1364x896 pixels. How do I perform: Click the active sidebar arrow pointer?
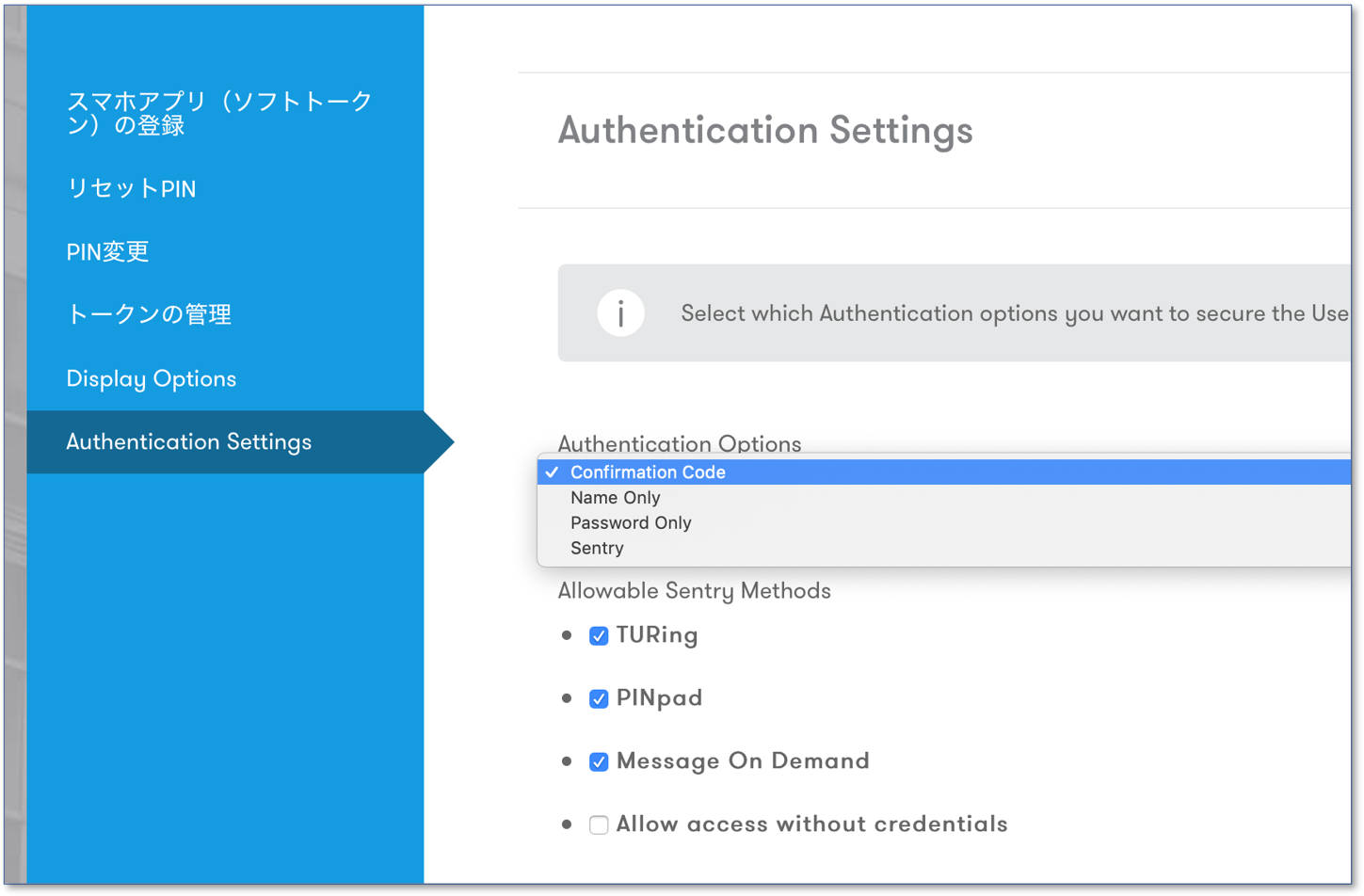439,442
